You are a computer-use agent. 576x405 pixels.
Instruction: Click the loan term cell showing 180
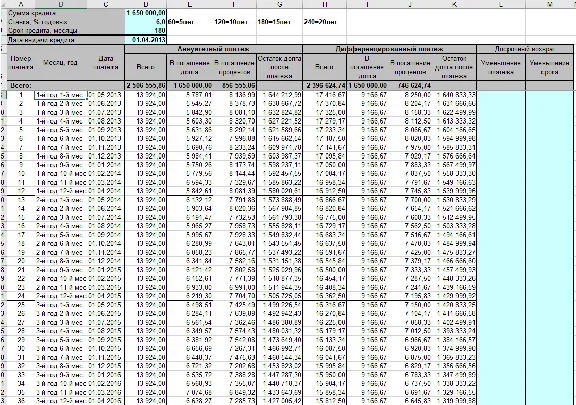[145, 31]
